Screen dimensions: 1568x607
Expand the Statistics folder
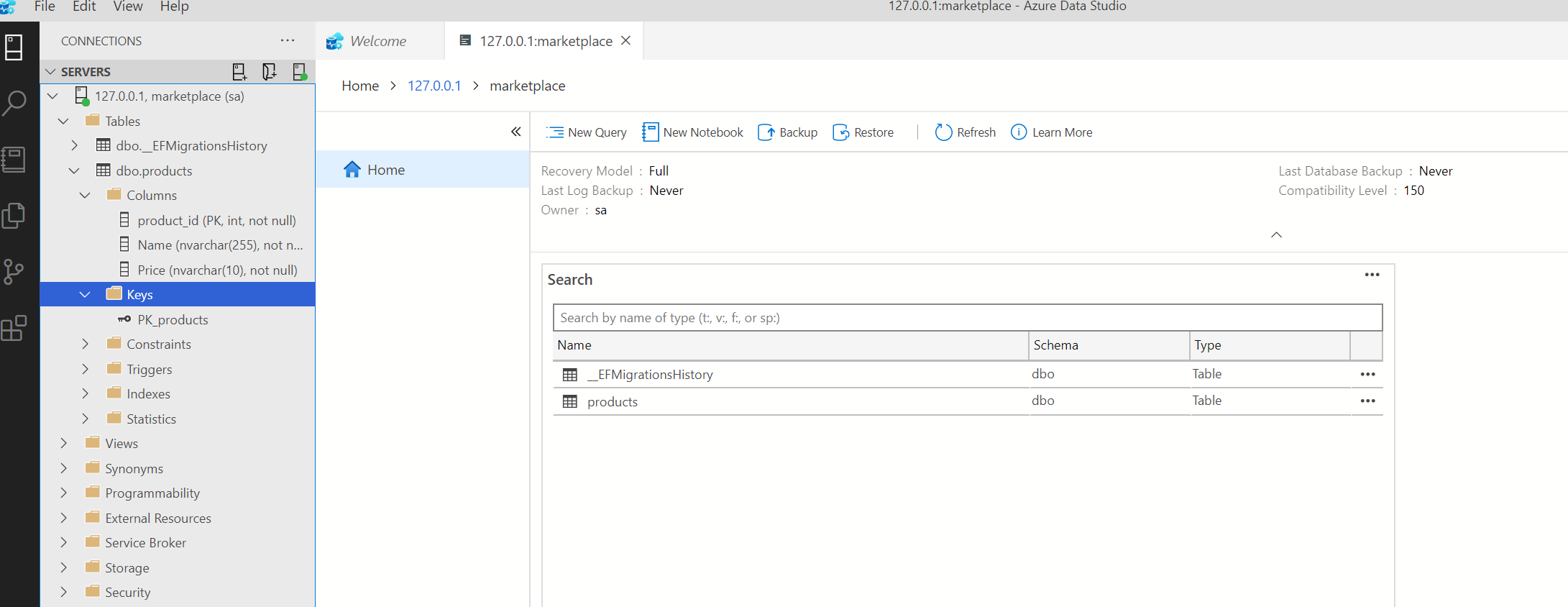85,419
